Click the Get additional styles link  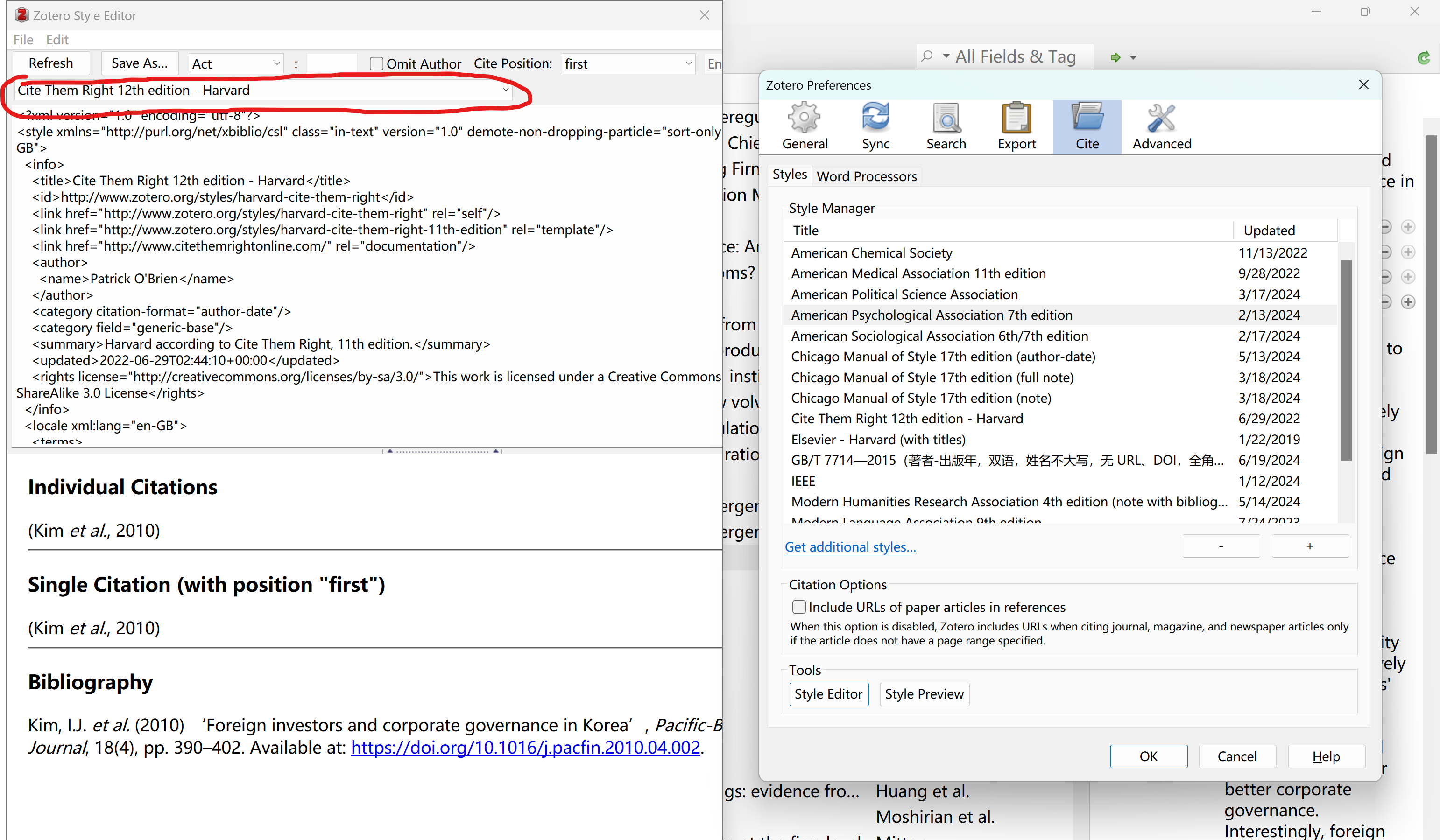850,546
